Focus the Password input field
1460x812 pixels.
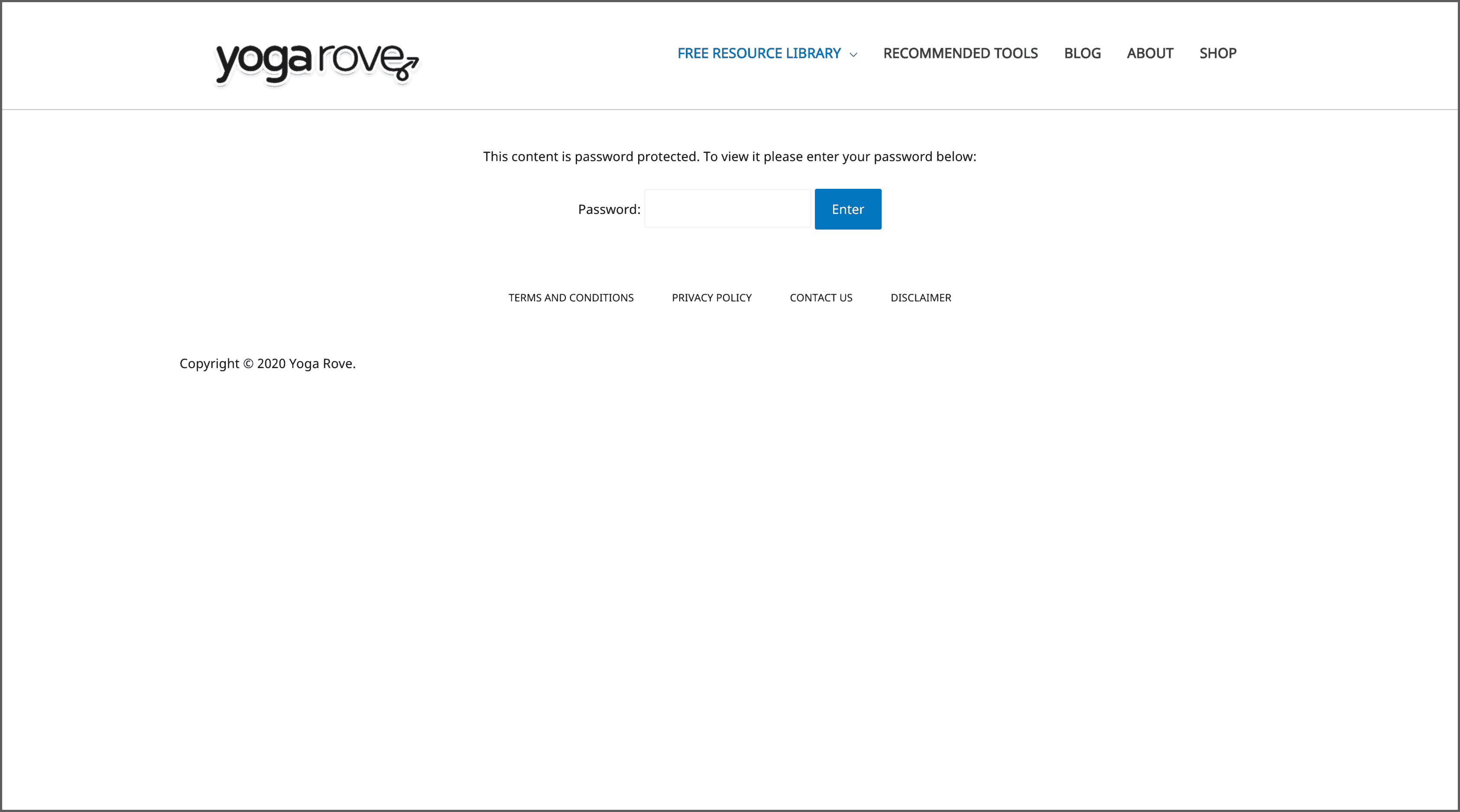728,209
